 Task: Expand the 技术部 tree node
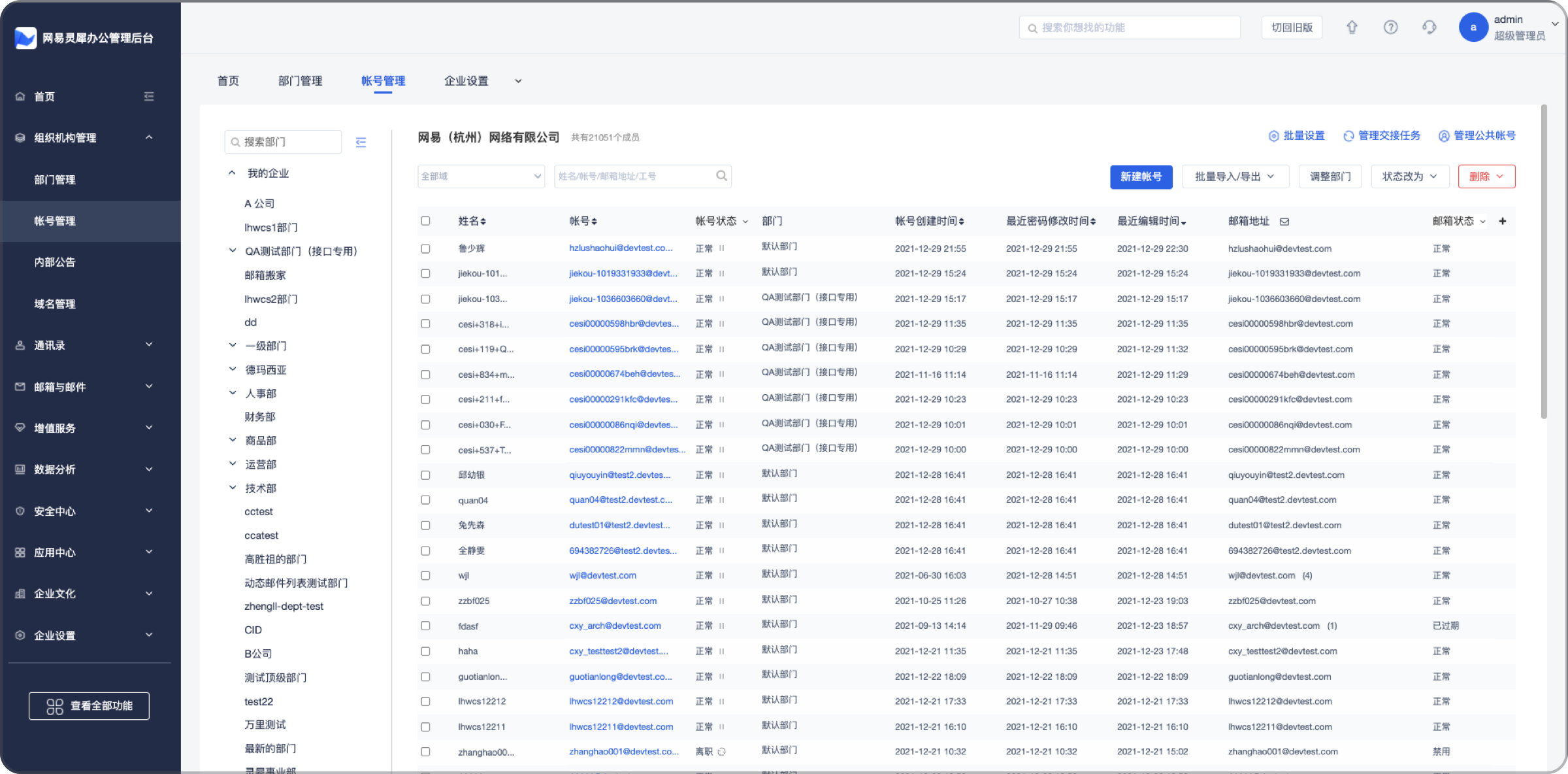pos(233,488)
